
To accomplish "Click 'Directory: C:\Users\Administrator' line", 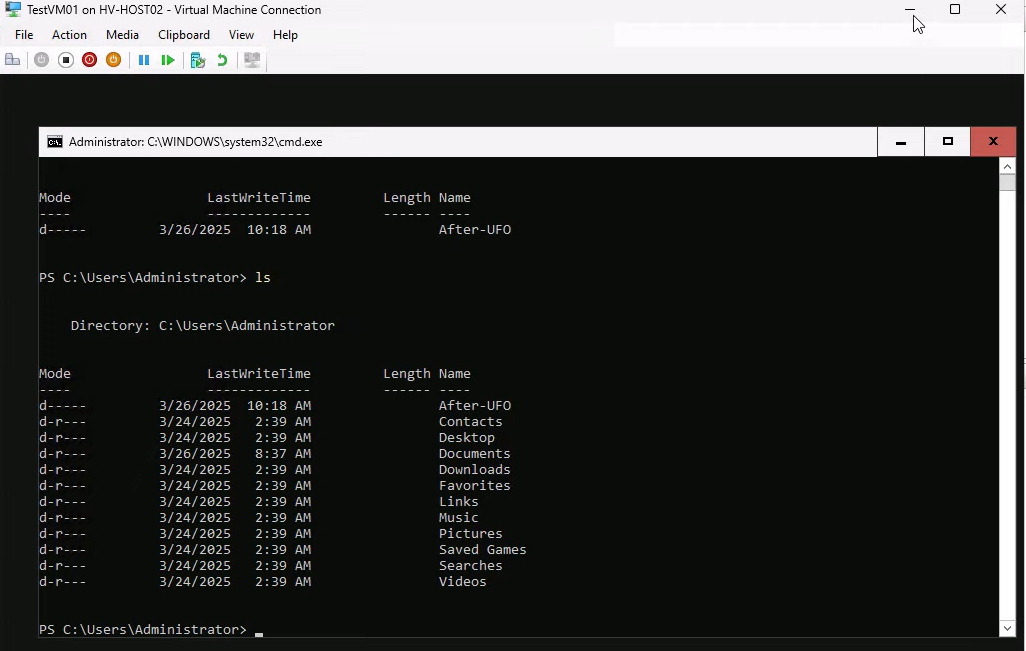I will [x=203, y=325].
